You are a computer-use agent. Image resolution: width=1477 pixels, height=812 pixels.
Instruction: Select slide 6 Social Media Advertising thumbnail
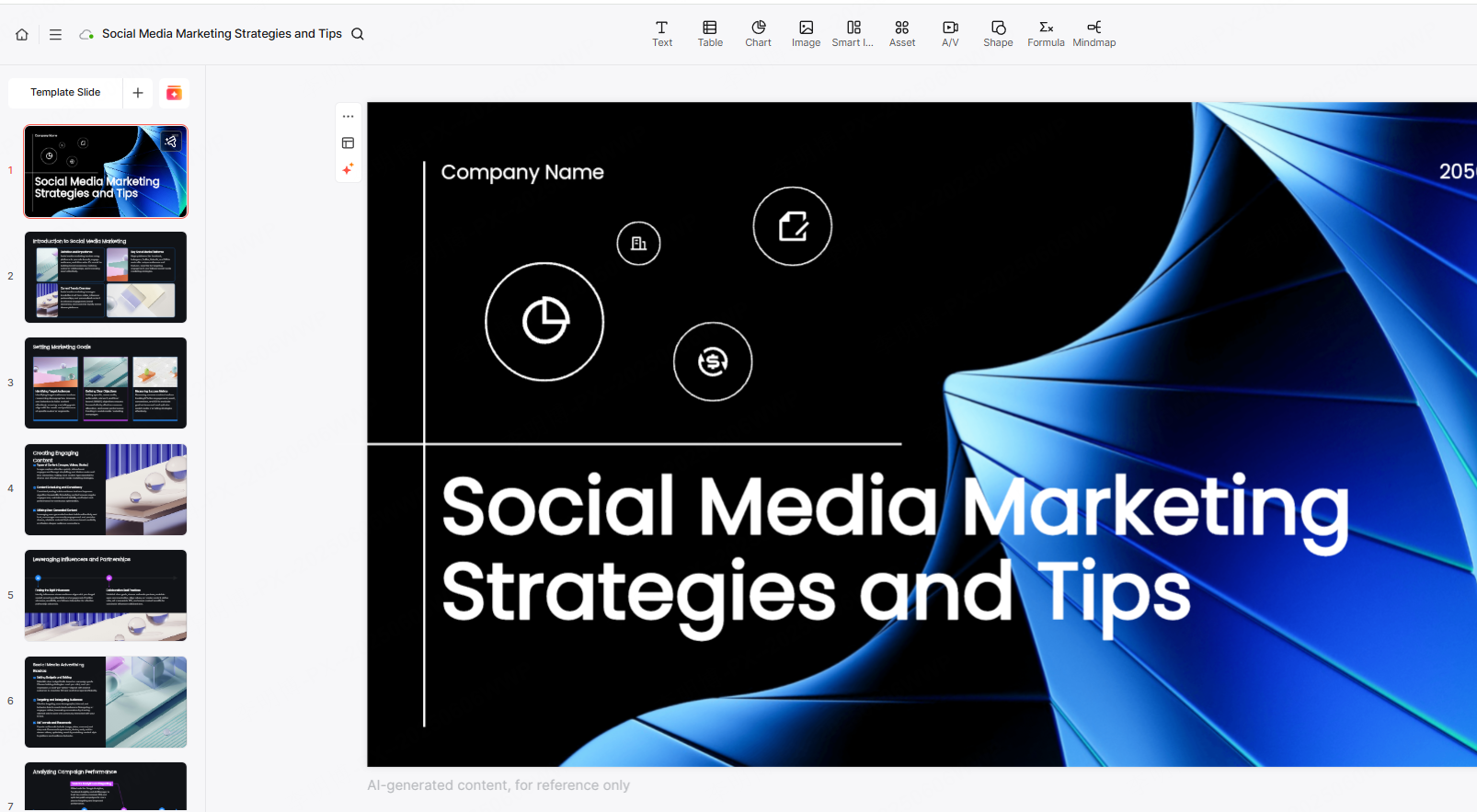[x=106, y=702]
